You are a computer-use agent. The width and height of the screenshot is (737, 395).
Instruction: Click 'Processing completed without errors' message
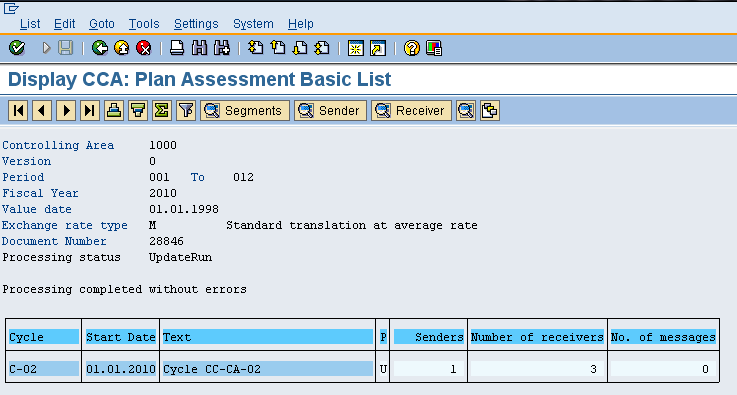tap(125, 289)
